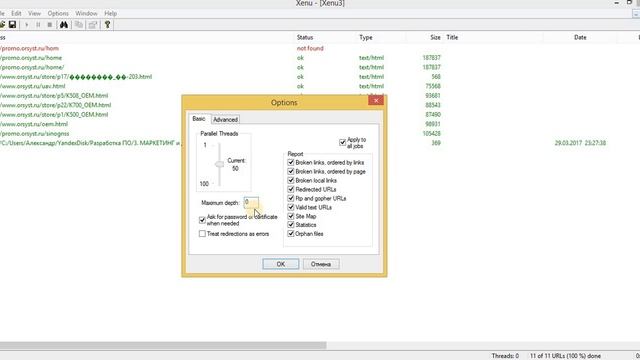Close the Options dialog with the red X
The image size is (640, 360).
tap(376, 100)
